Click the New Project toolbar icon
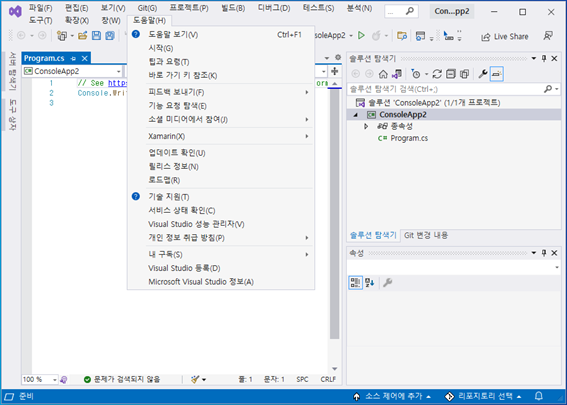This screenshot has width=567, height=405. 62,36
